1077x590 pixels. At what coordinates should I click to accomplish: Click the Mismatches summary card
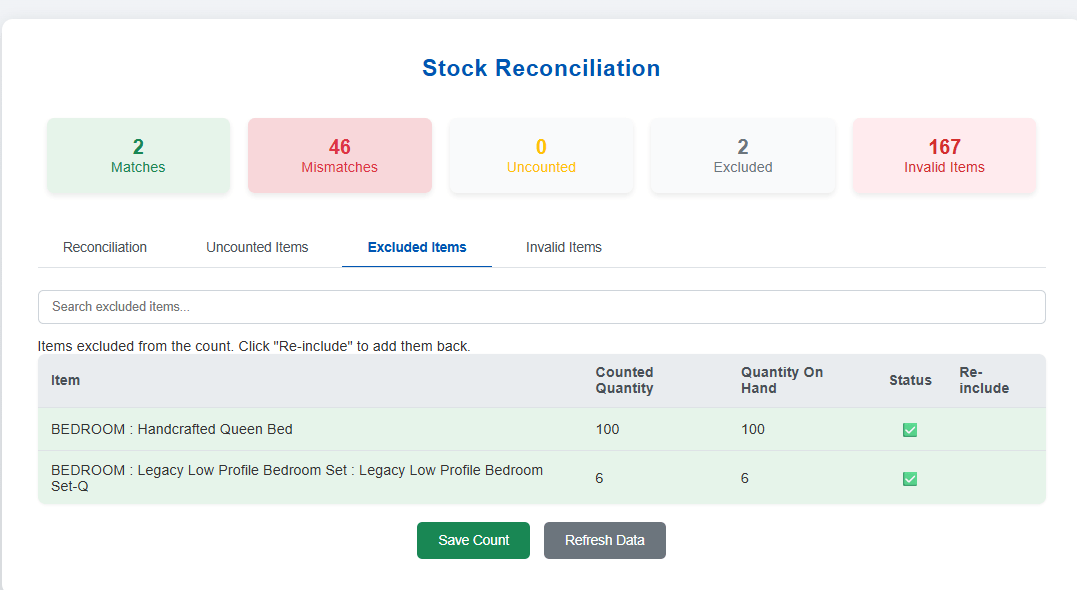coord(340,156)
